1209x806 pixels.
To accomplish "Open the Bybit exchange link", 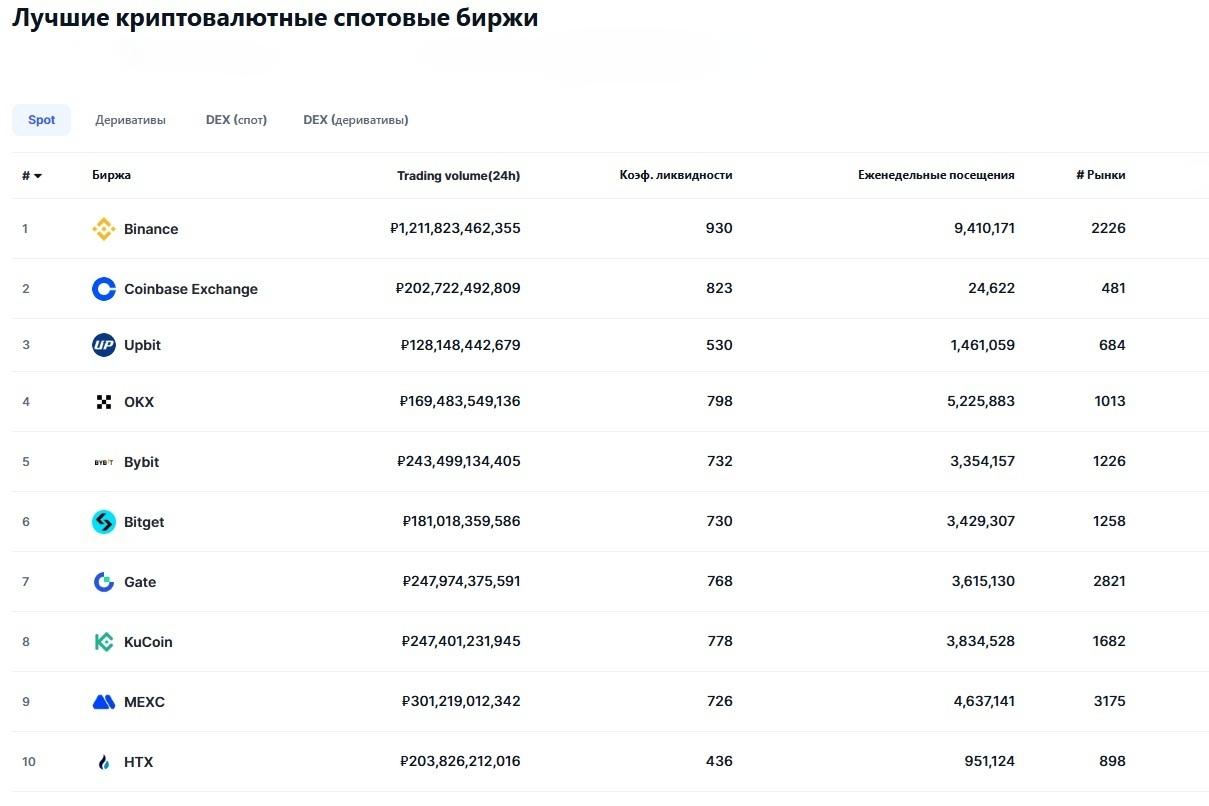I will tap(141, 462).
